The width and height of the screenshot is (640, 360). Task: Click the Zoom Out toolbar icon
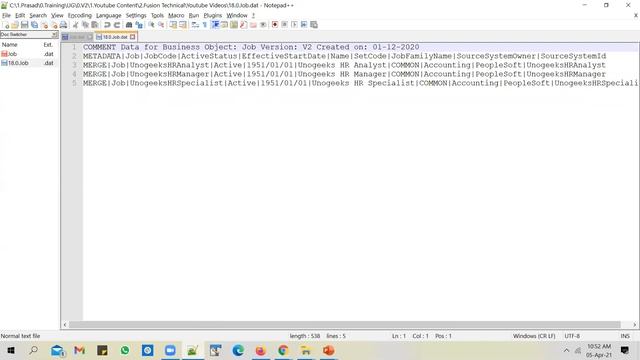(x=161, y=25)
